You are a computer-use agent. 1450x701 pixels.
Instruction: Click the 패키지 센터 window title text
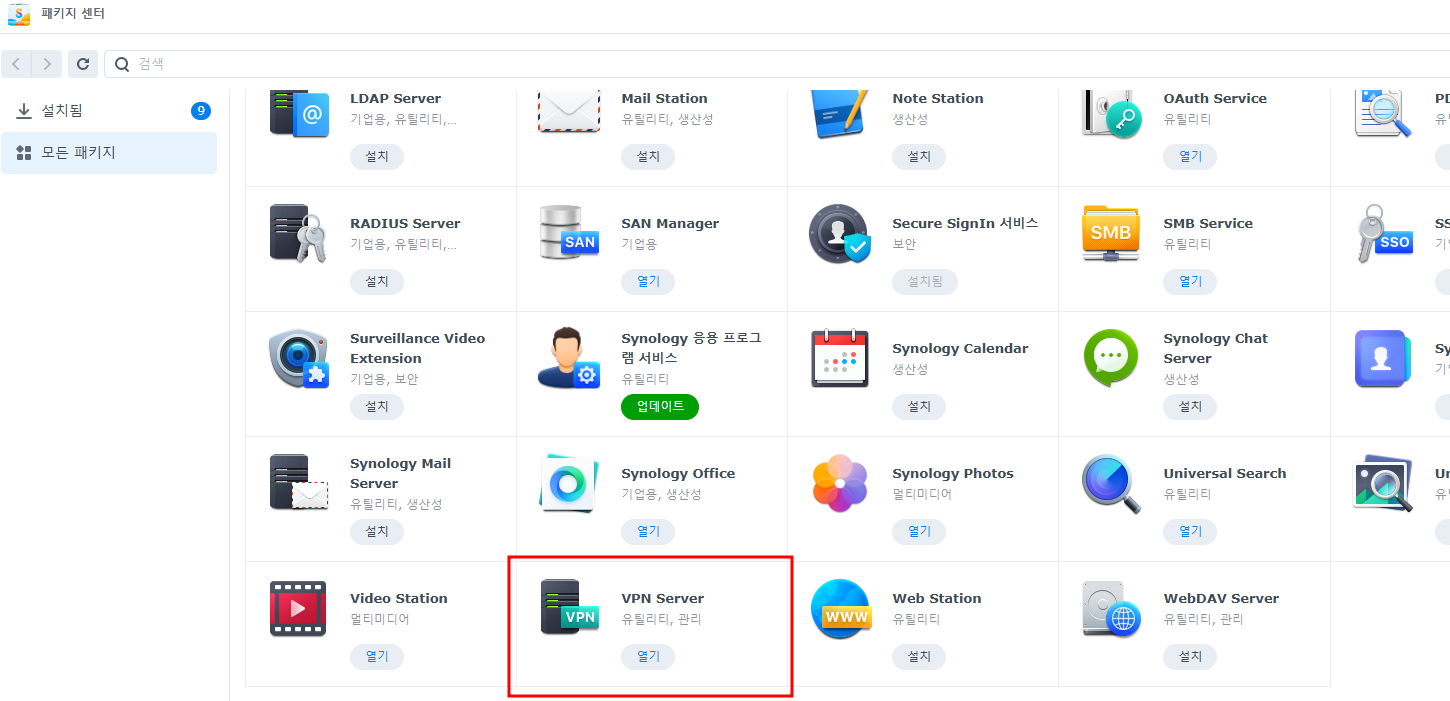point(73,14)
